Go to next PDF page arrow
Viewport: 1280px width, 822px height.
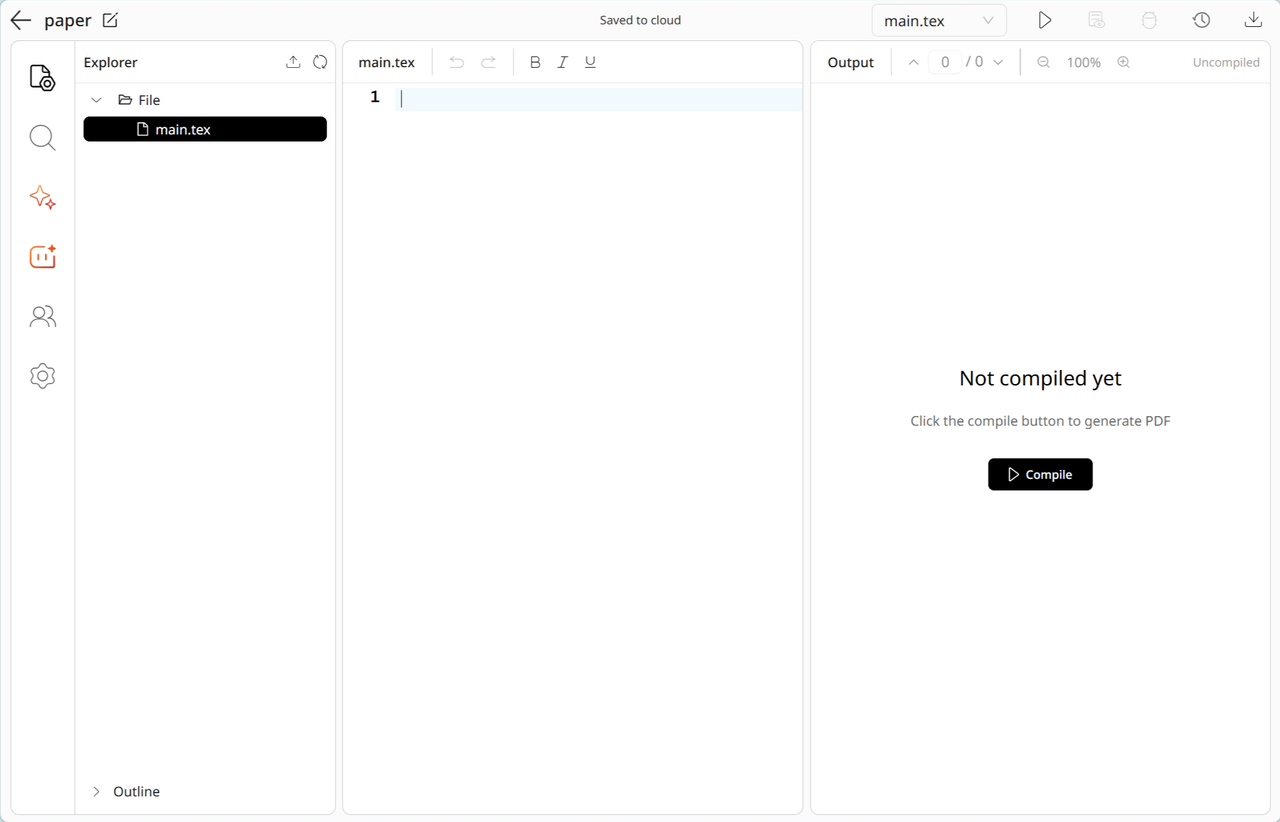click(x=998, y=62)
